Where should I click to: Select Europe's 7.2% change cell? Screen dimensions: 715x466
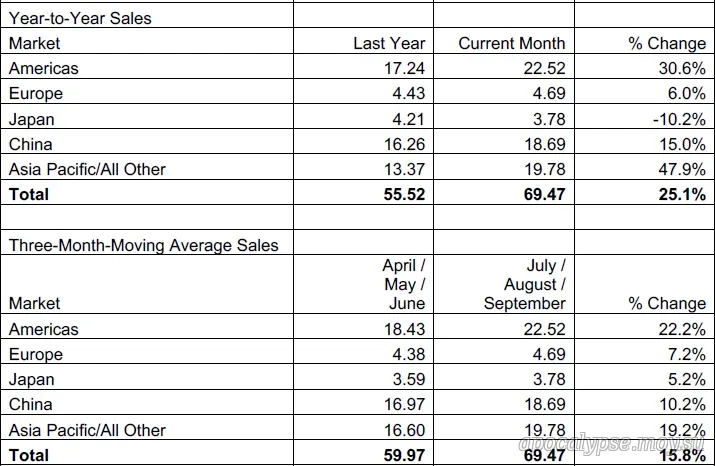684,354
